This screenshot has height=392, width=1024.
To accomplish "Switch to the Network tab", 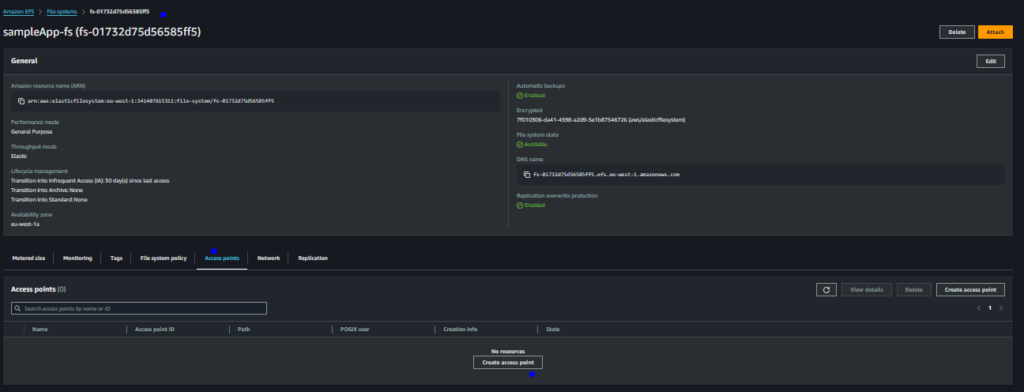I will [268, 258].
